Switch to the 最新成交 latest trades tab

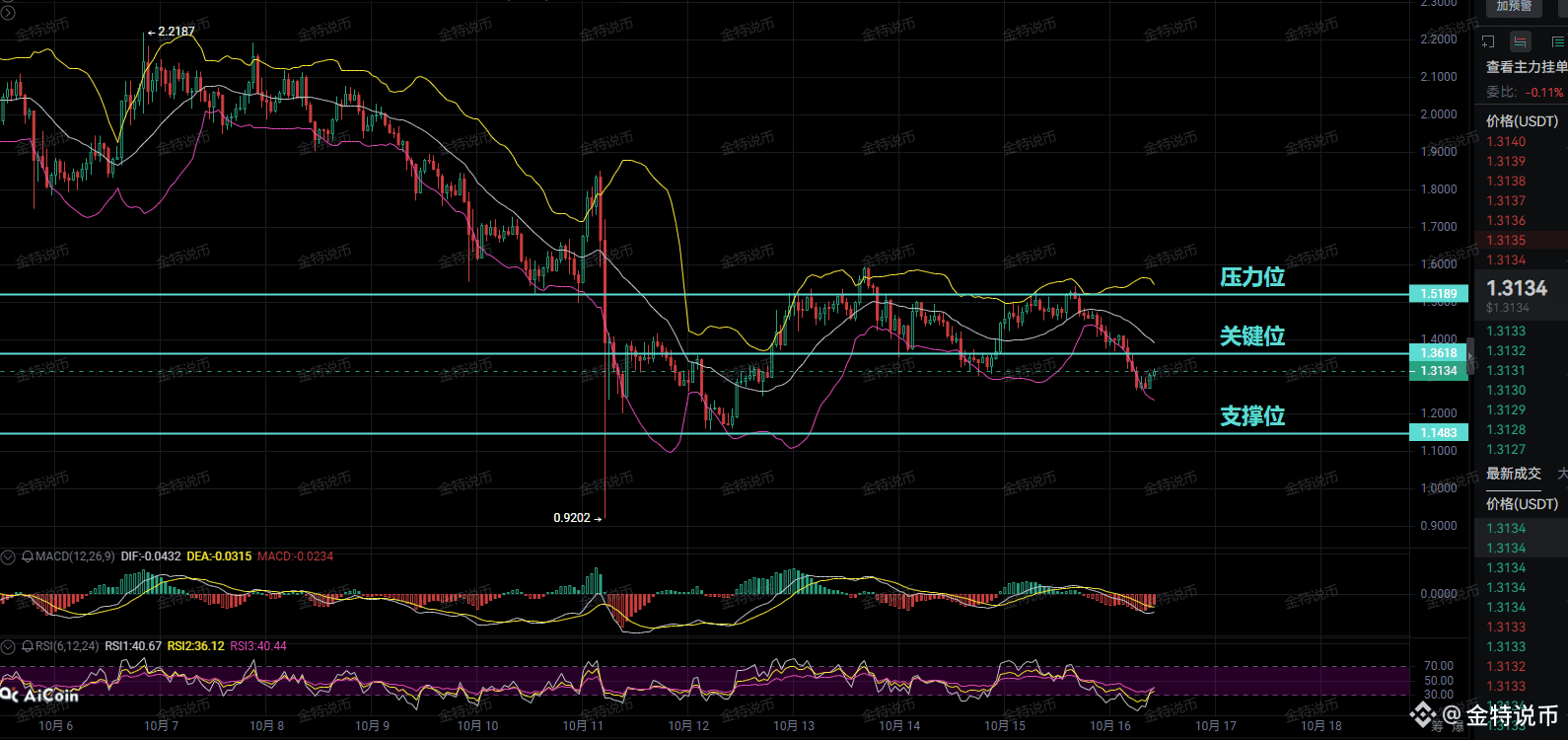tap(1513, 474)
